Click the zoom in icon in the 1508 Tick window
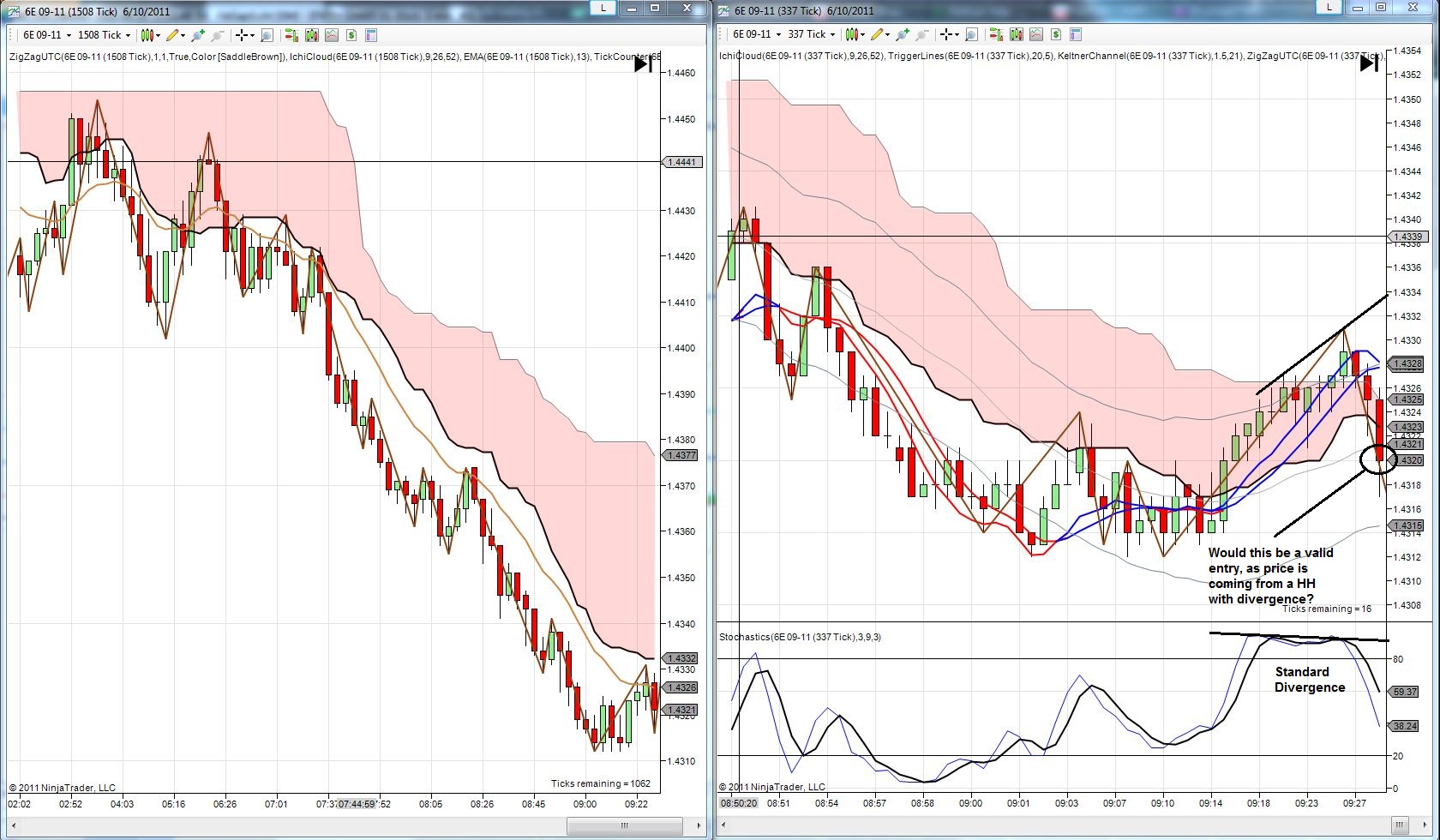The height and width of the screenshot is (840, 1440). point(199,35)
